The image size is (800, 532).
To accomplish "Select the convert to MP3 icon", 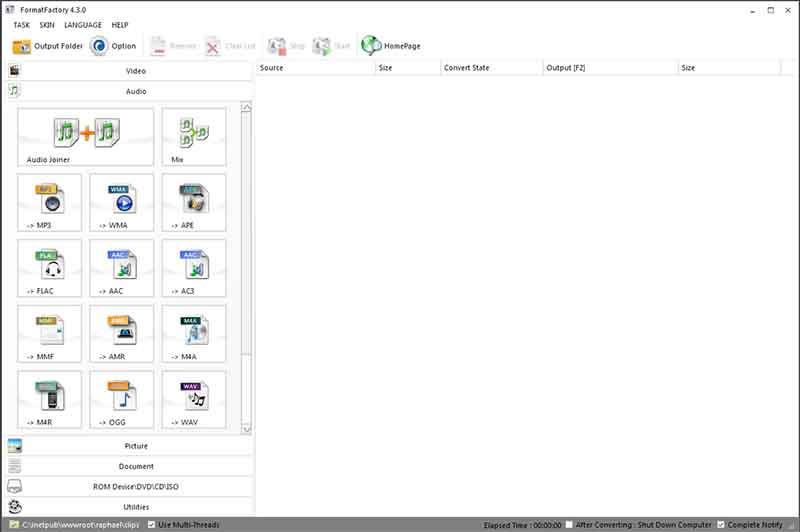I will coord(49,202).
